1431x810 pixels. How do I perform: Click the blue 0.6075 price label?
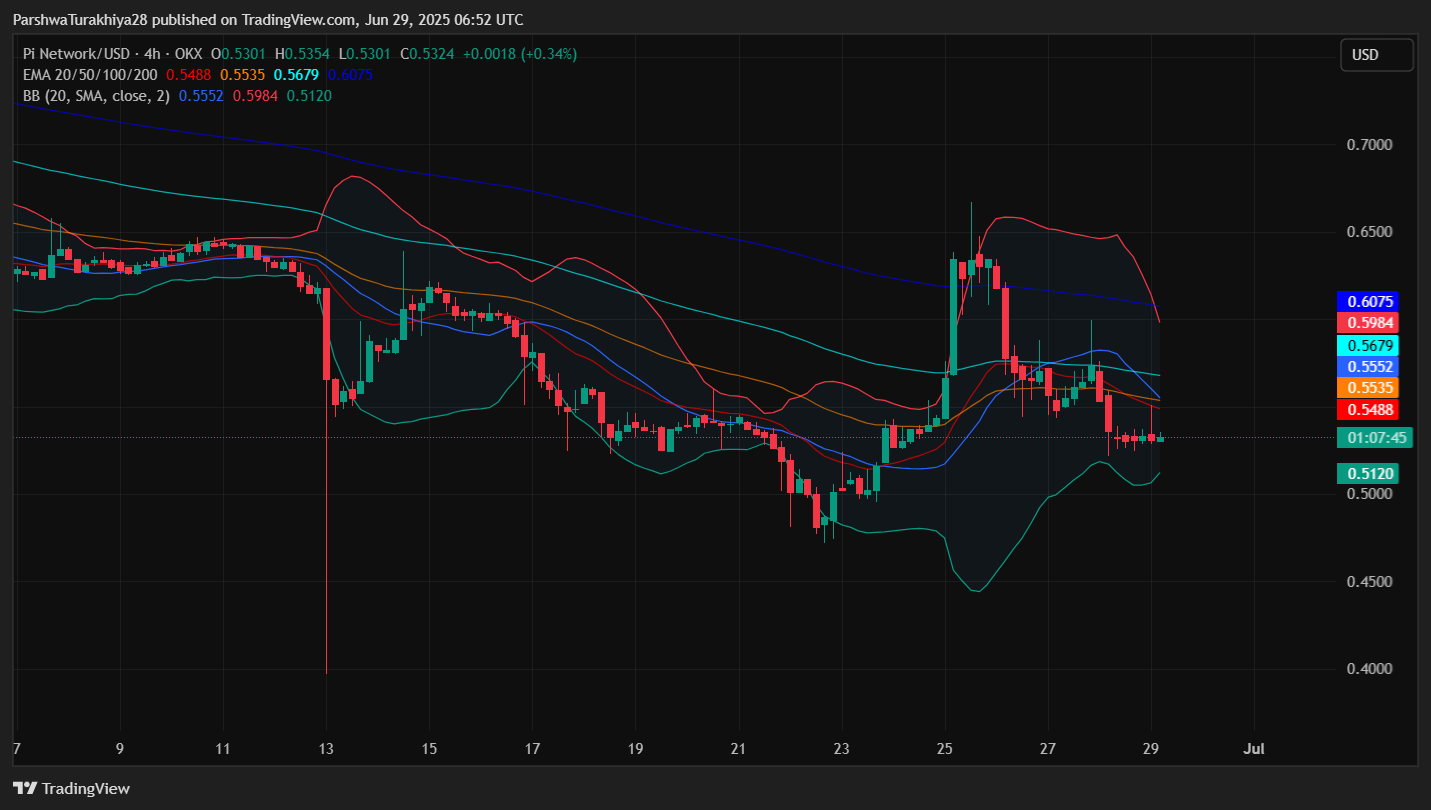coord(1366,301)
